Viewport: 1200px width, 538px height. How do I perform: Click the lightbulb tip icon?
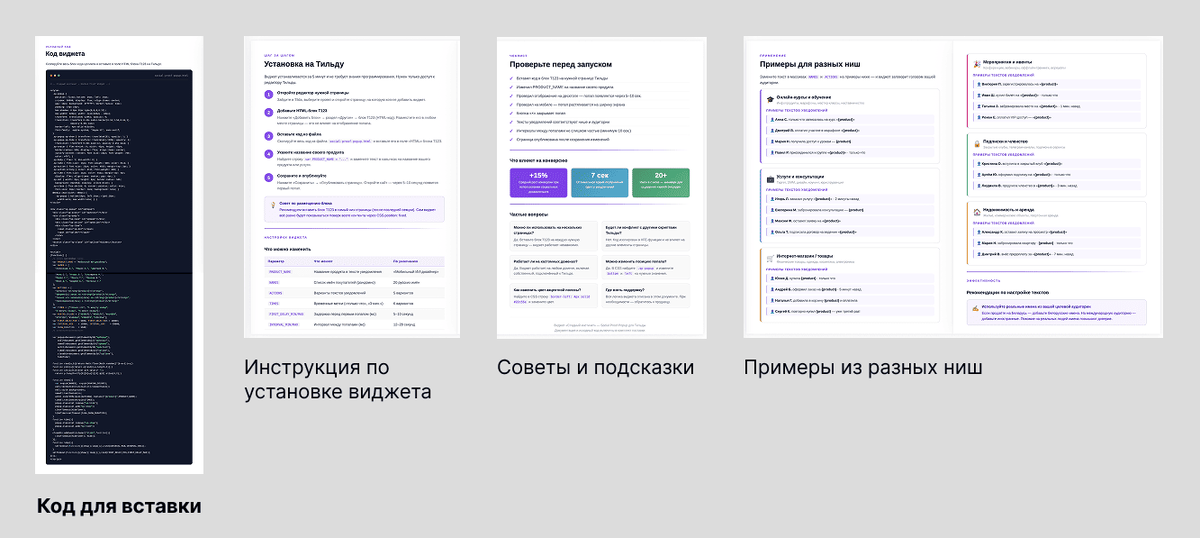[x=272, y=203]
